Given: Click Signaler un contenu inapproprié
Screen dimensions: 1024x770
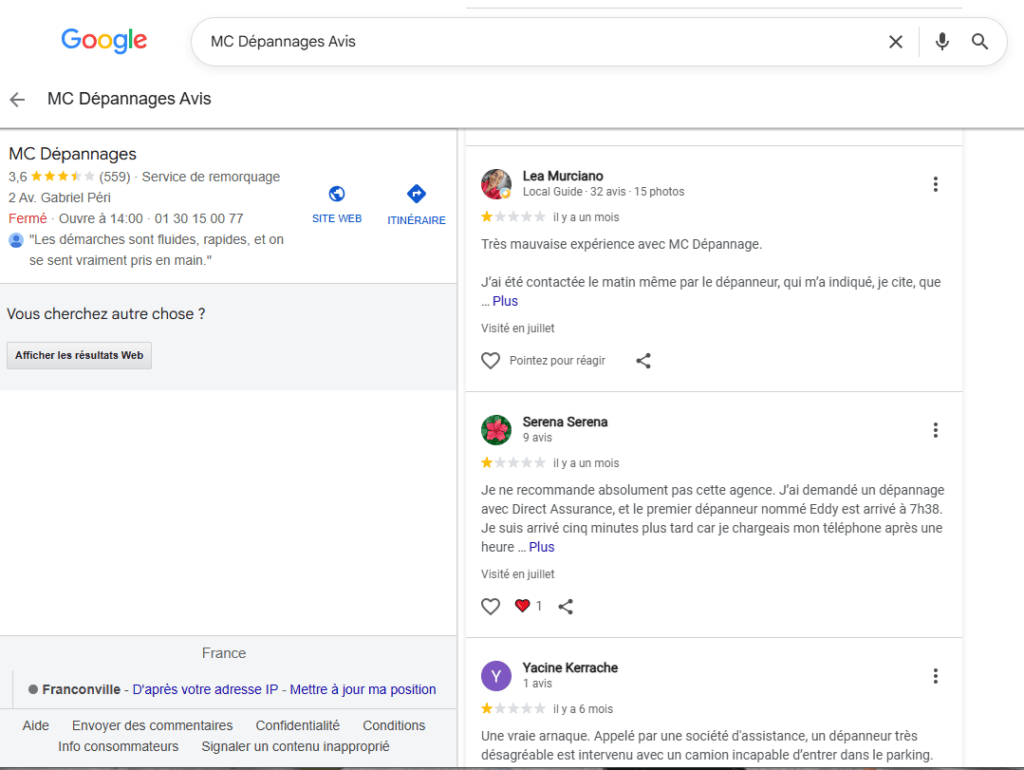Looking at the screenshot, I should (295, 746).
